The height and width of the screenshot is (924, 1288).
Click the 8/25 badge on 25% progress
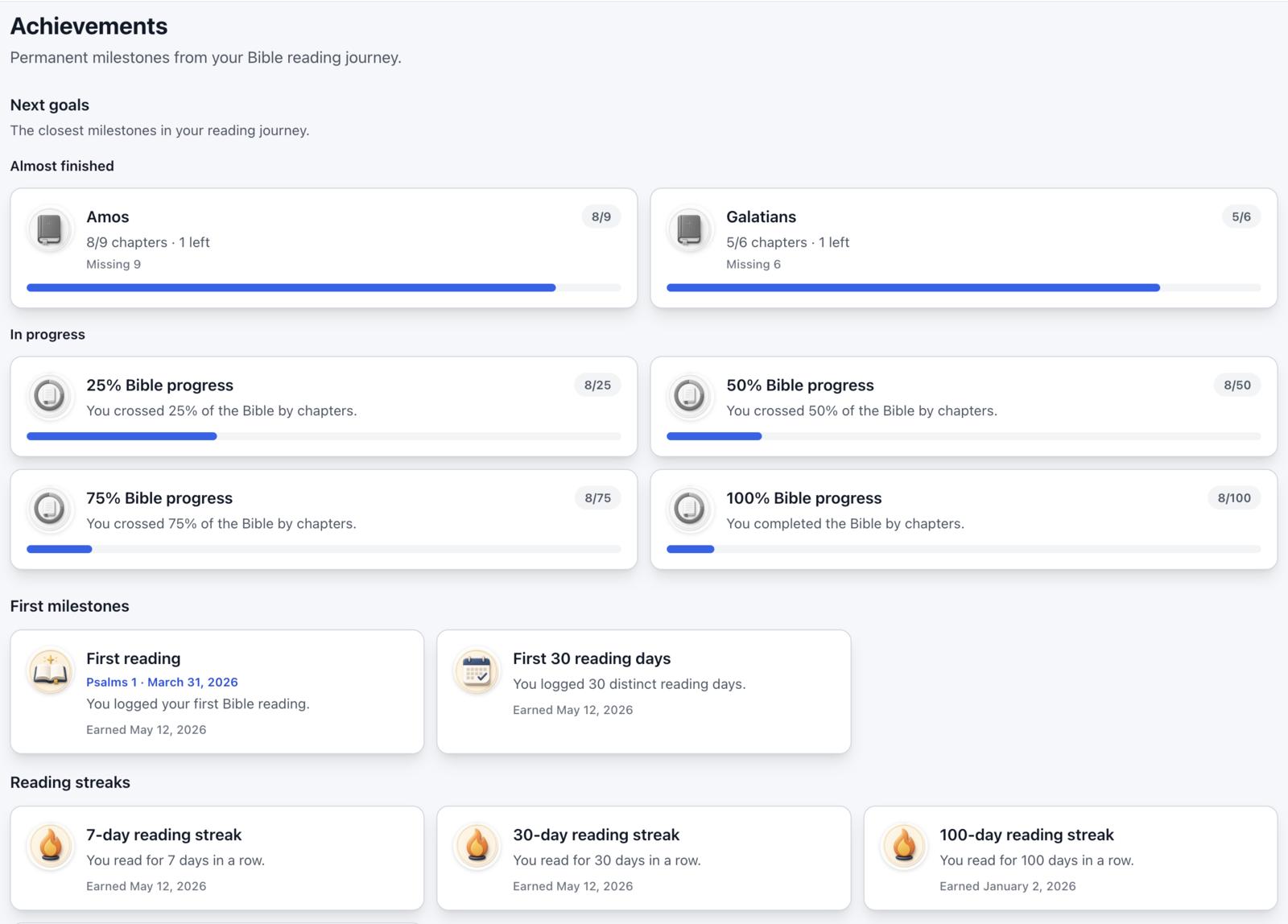[597, 386]
